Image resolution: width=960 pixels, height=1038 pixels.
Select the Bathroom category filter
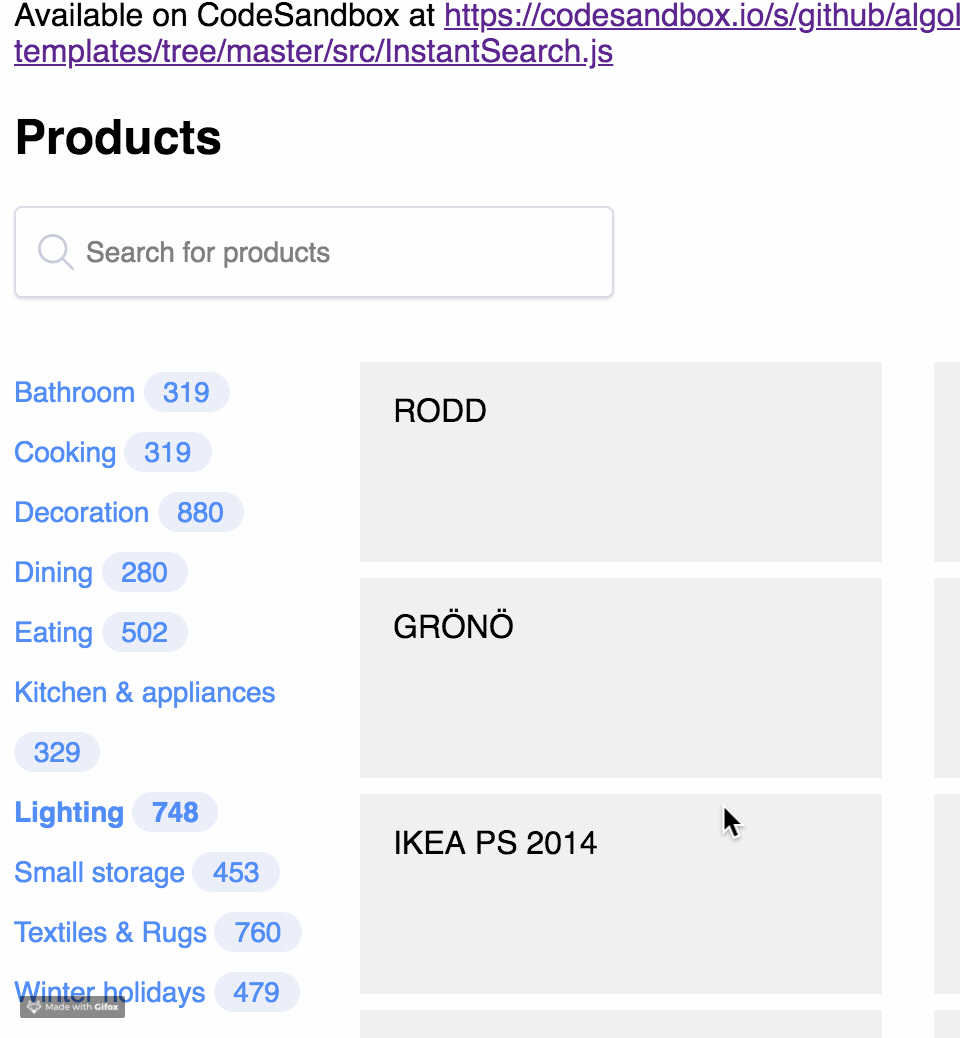tap(74, 392)
